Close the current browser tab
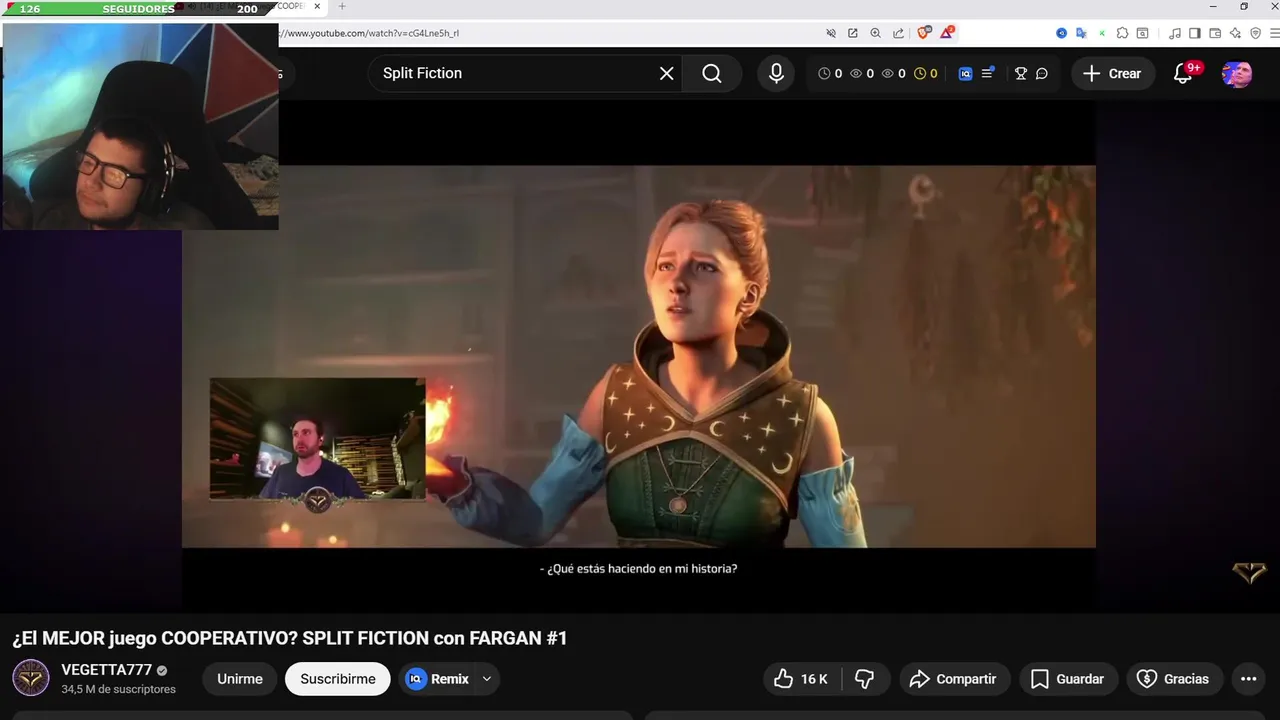Screen dimensions: 1280x720 point(318,6)
